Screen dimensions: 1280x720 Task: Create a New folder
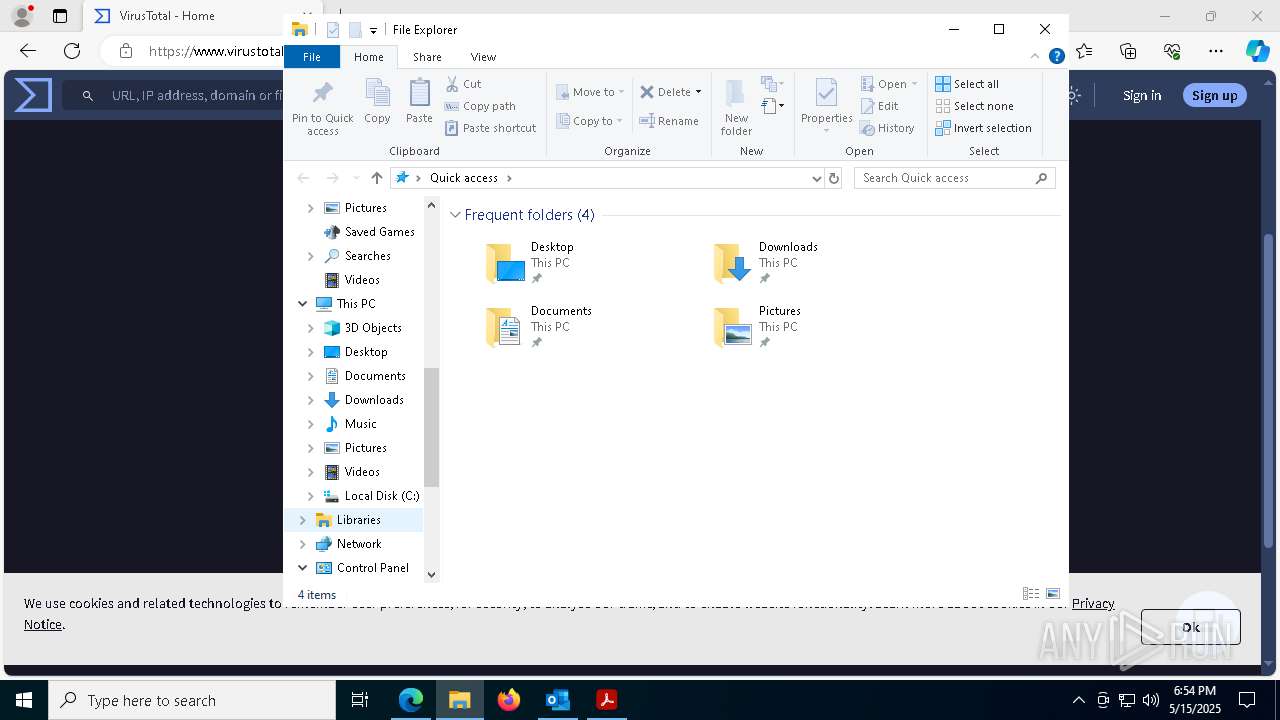[x=736, y=108]
